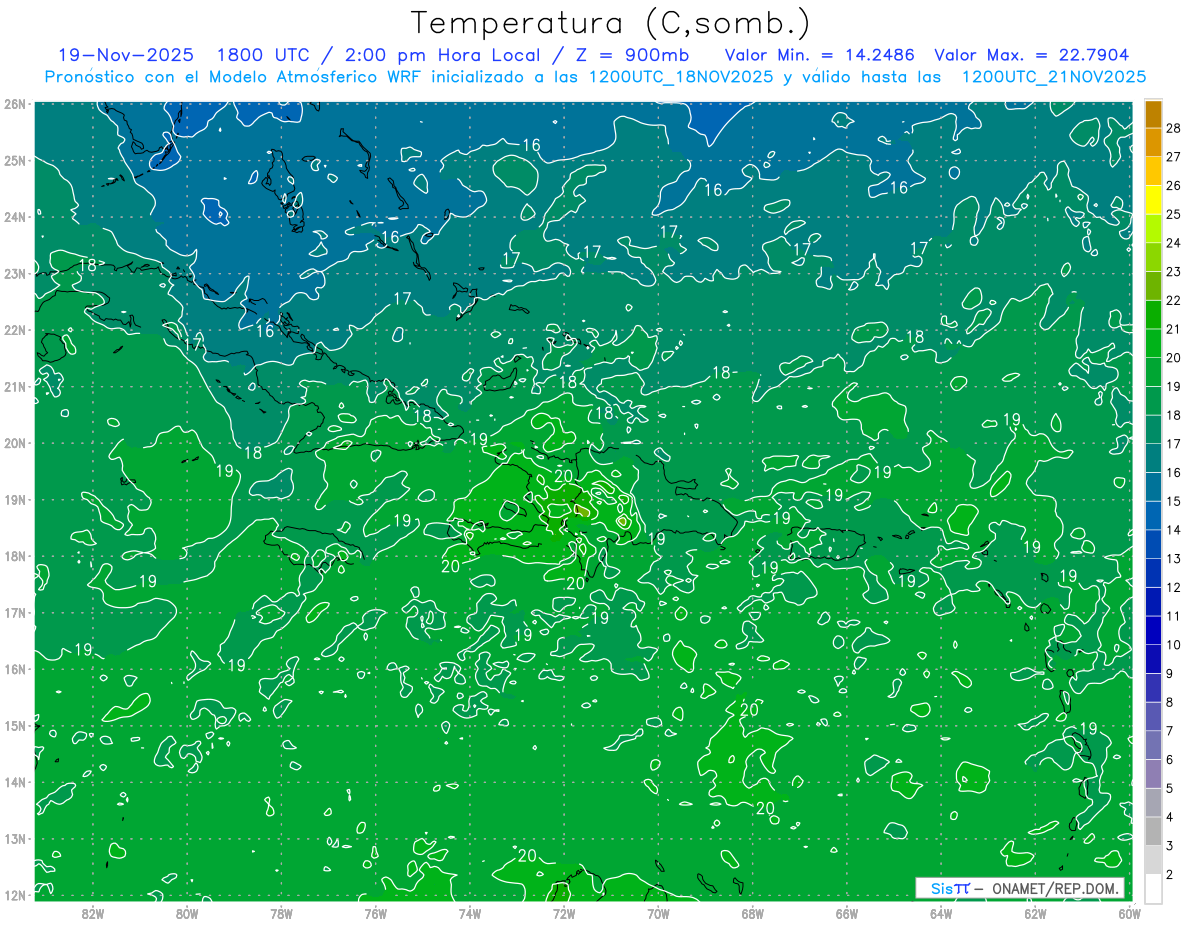Click the '82W' longitude axis label
The width and height of the screenshot is (1200, 927).
tap(92, 912)
